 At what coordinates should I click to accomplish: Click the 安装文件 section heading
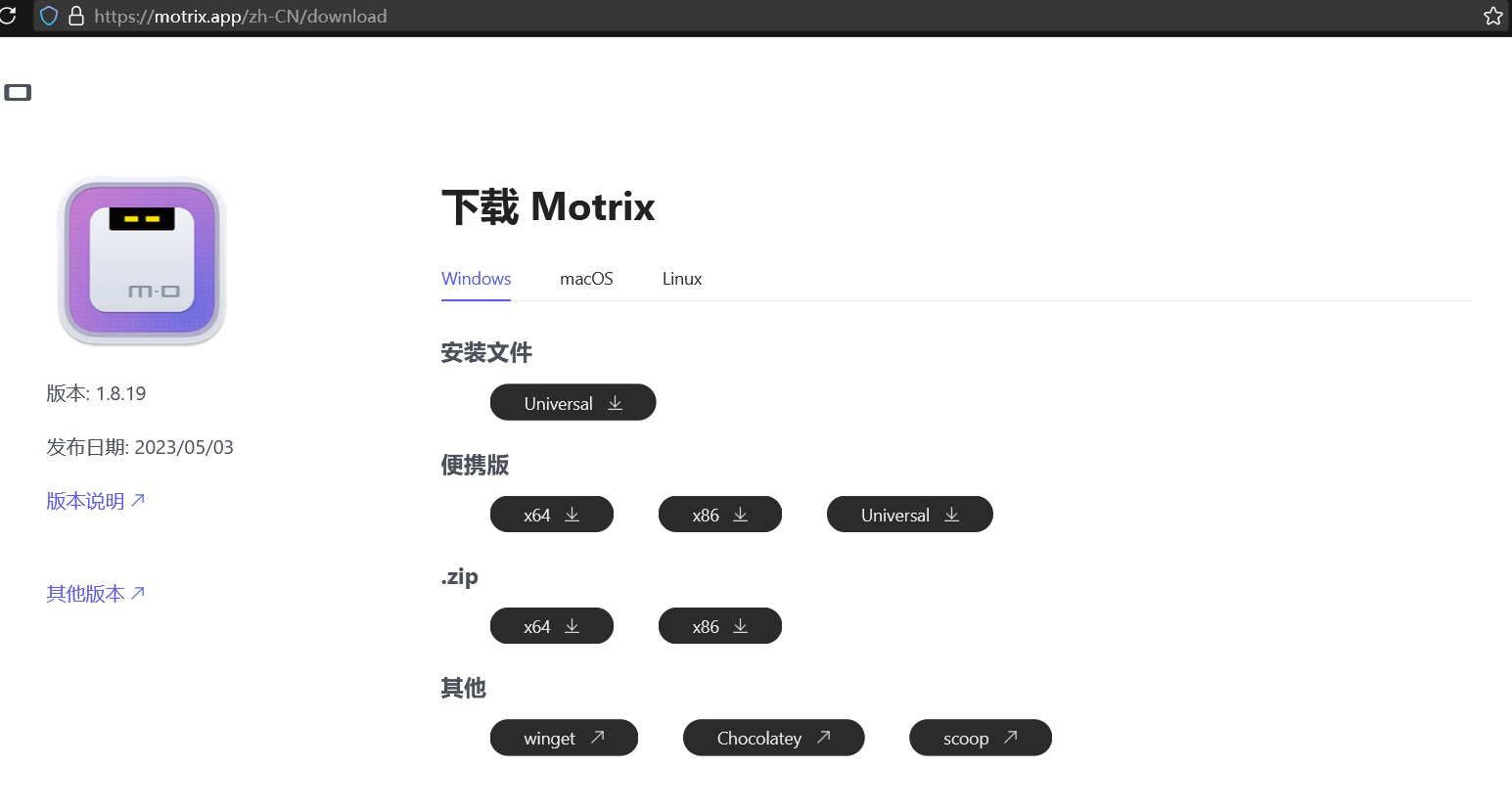click(486, 352)
